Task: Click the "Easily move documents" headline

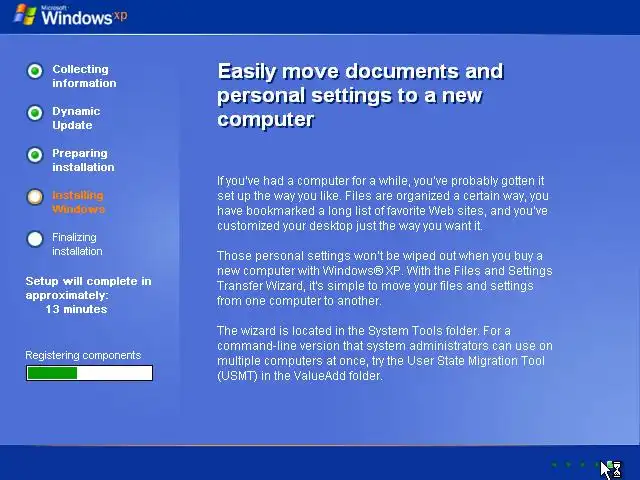Action: pos(360,95)
